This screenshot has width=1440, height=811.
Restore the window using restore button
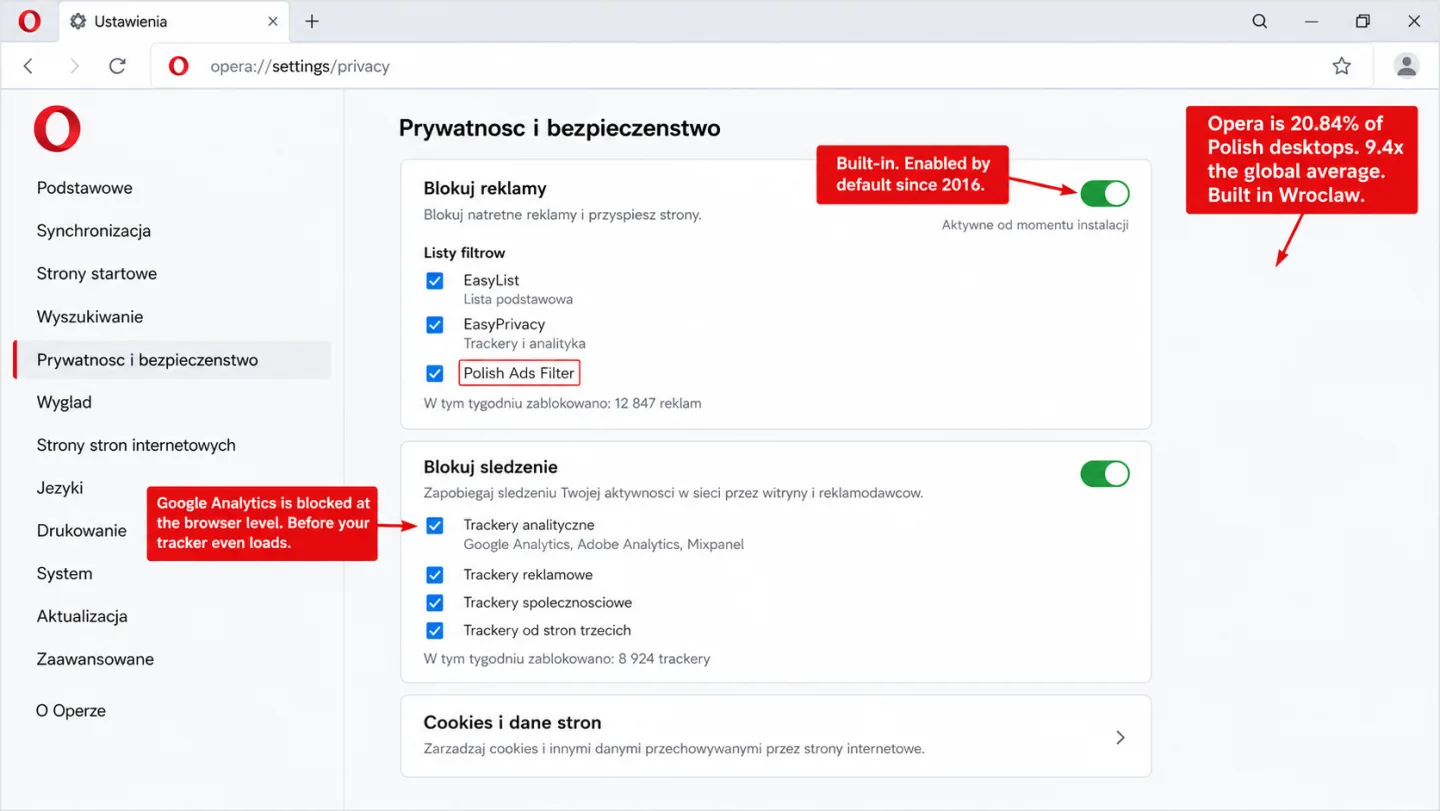pyautogui.click(x=1362, y=21)
